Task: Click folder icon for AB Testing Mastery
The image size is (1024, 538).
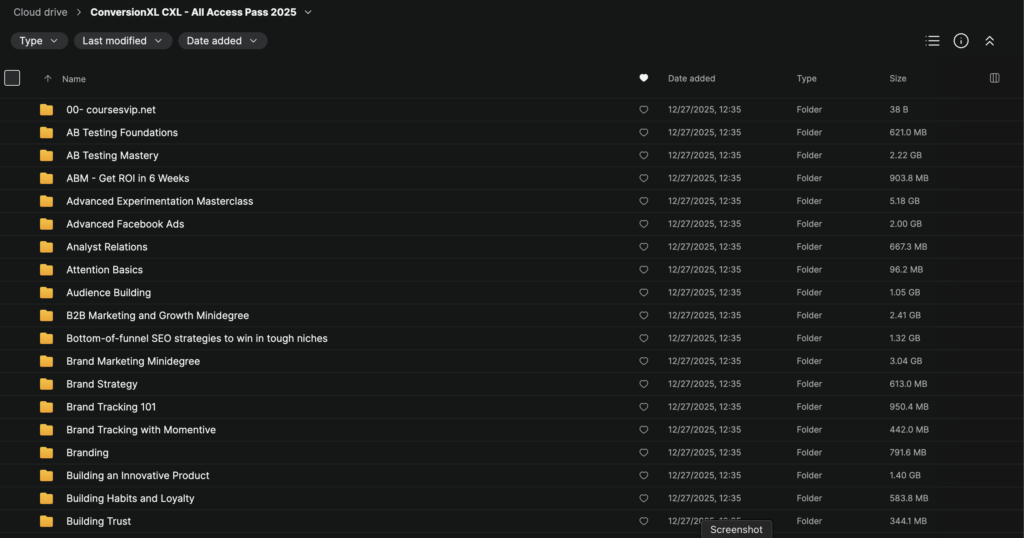Action: coord(46,155)
